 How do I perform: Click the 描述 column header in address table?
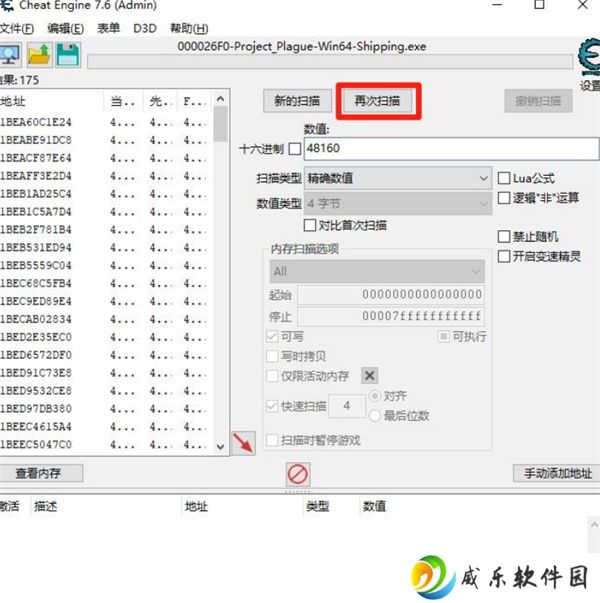106,506
